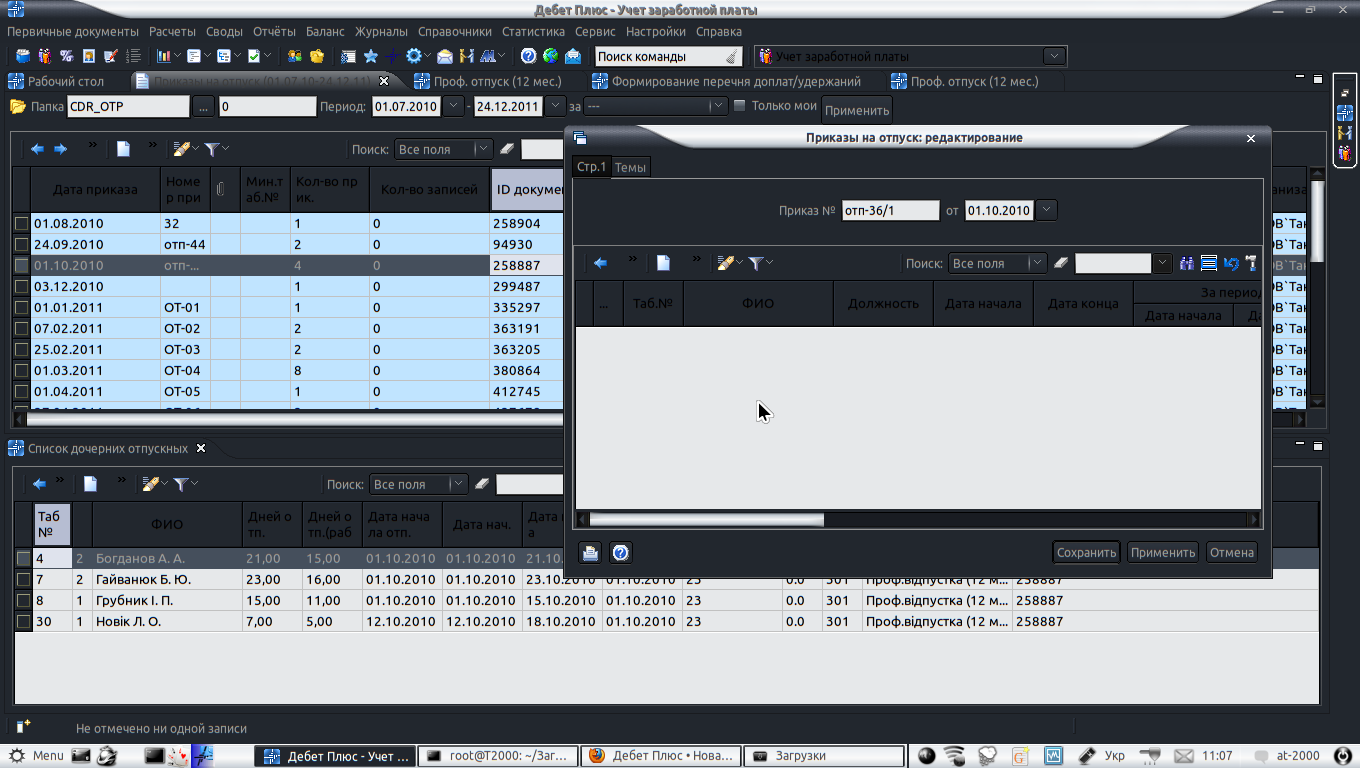The image size is (1360, 768).
Task: Click filter funnel icon in the child vacations toolbar
Action: 181,484
